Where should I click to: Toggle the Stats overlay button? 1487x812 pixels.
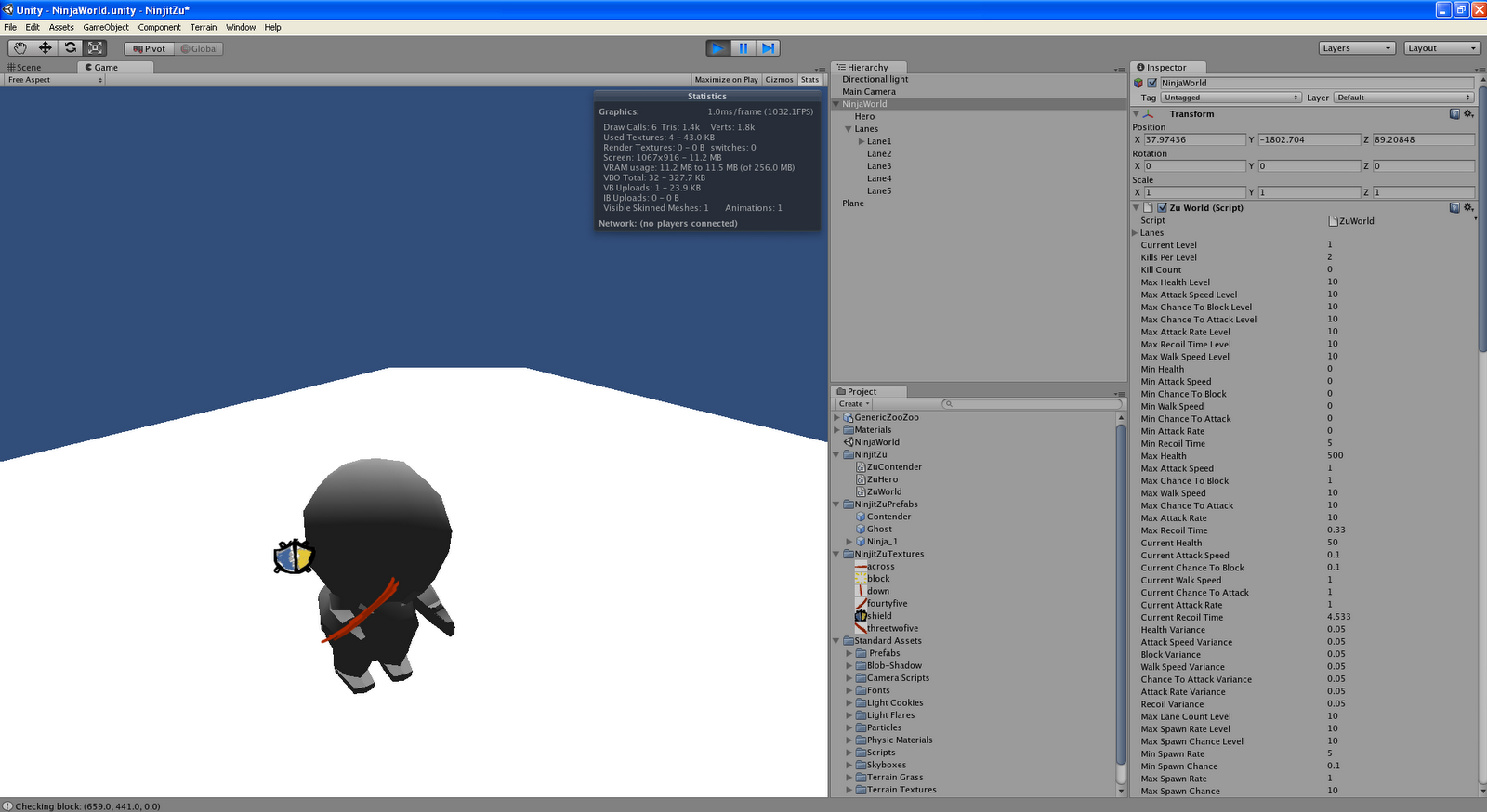click(809, 80)
